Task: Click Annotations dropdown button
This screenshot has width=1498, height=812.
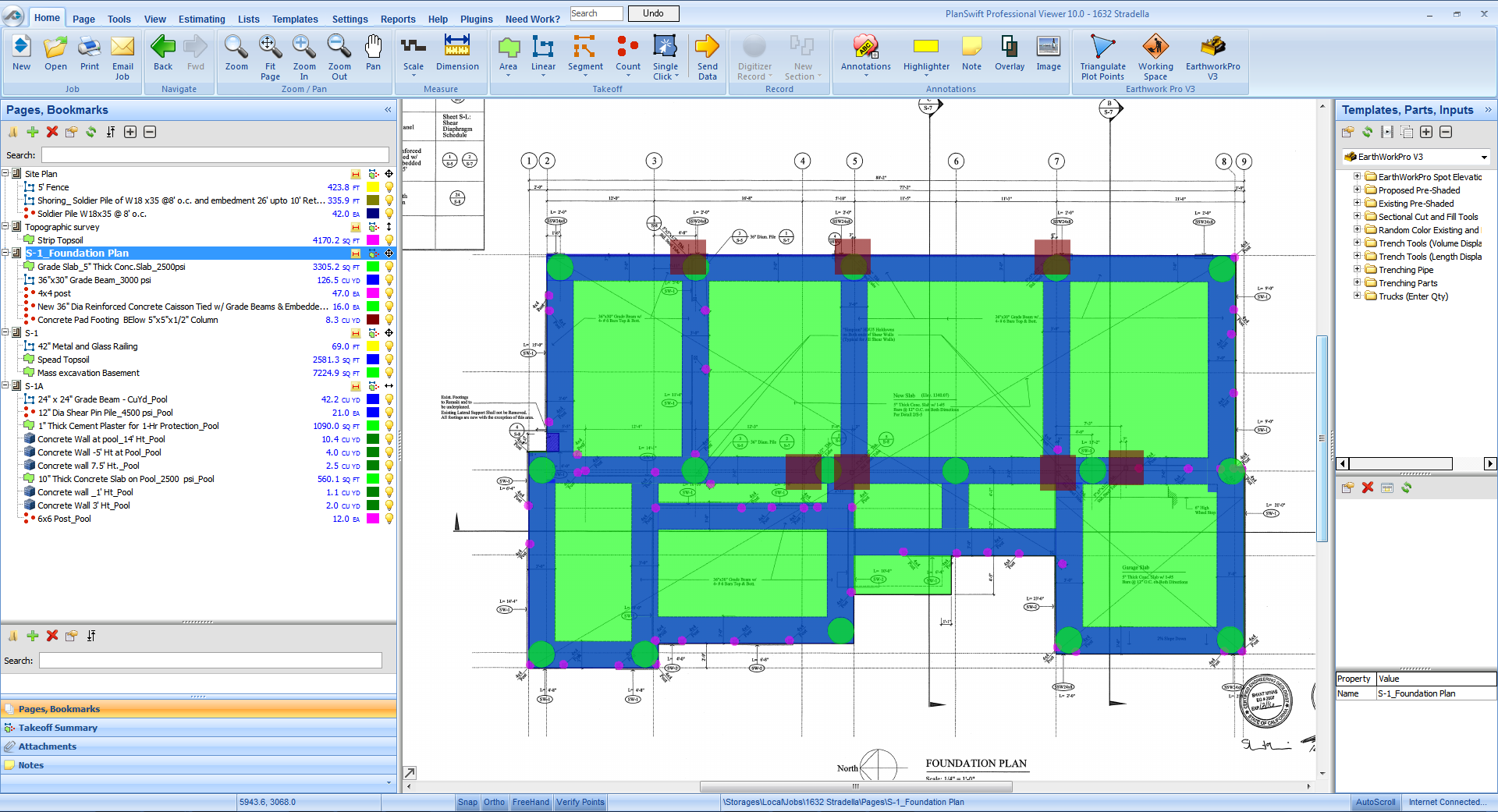Action: [865, 55]
